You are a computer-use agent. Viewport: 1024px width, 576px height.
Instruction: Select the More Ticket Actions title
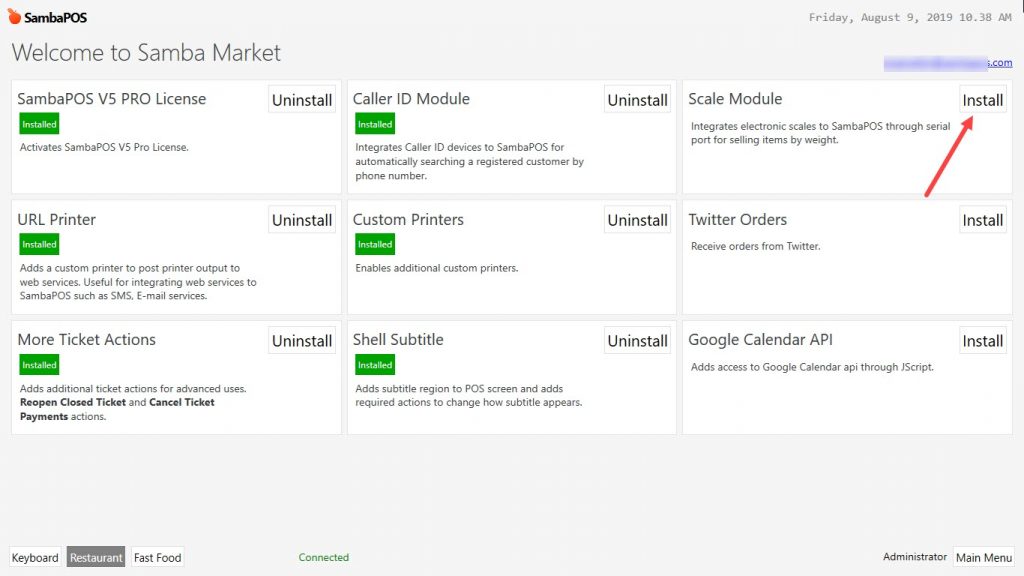coord(87,340)
